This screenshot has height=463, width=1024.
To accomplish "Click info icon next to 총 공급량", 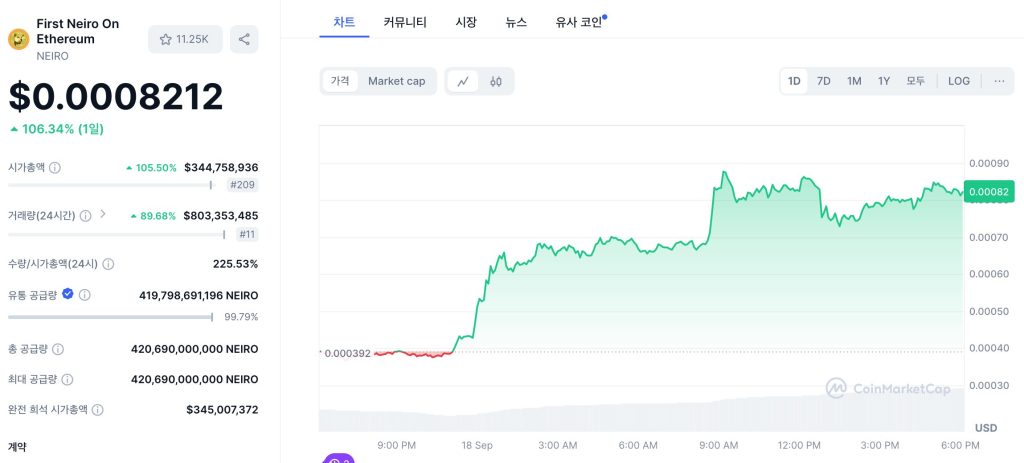I will 58,349.
